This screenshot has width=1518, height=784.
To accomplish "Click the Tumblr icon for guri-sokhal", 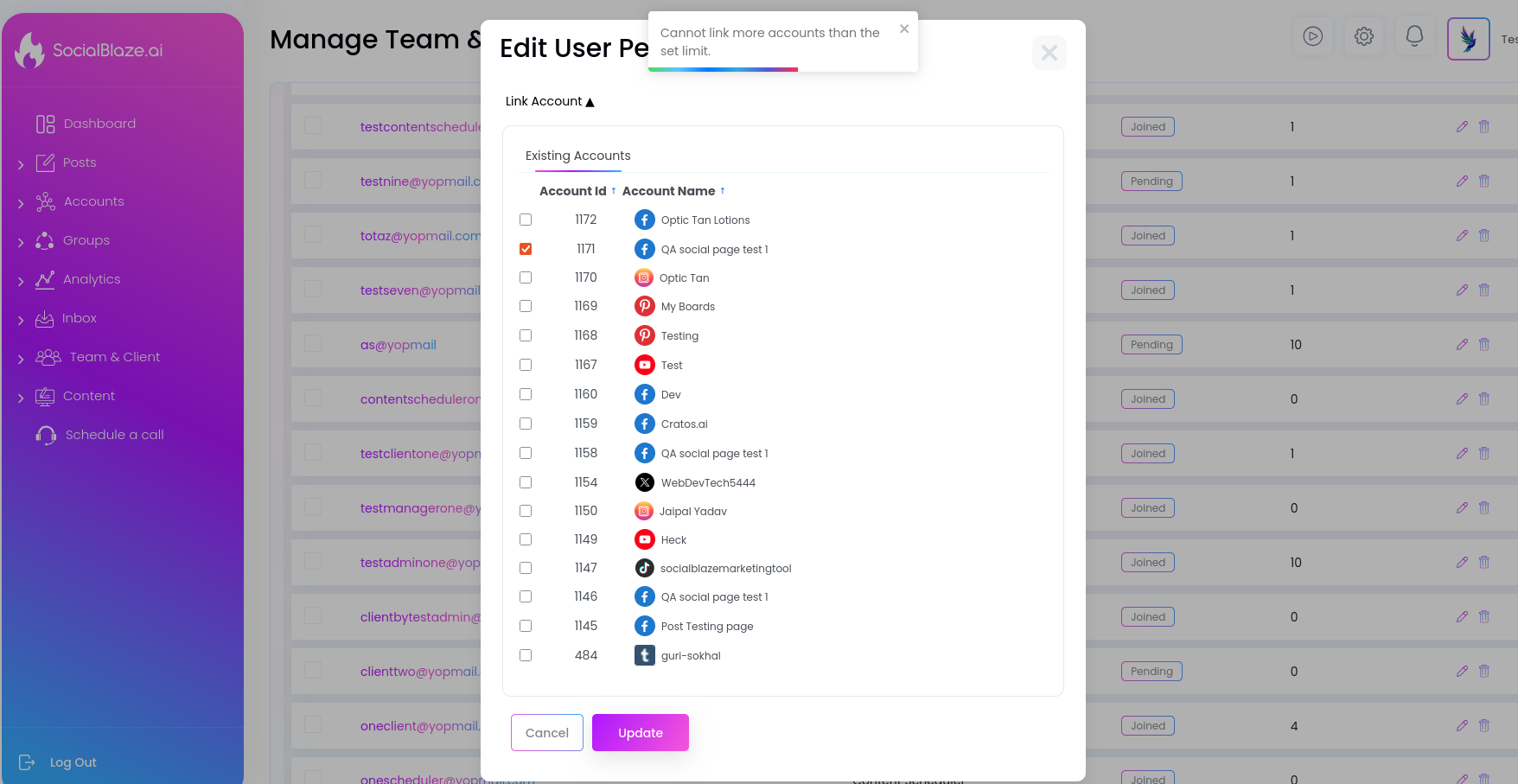I will [645, 655].
